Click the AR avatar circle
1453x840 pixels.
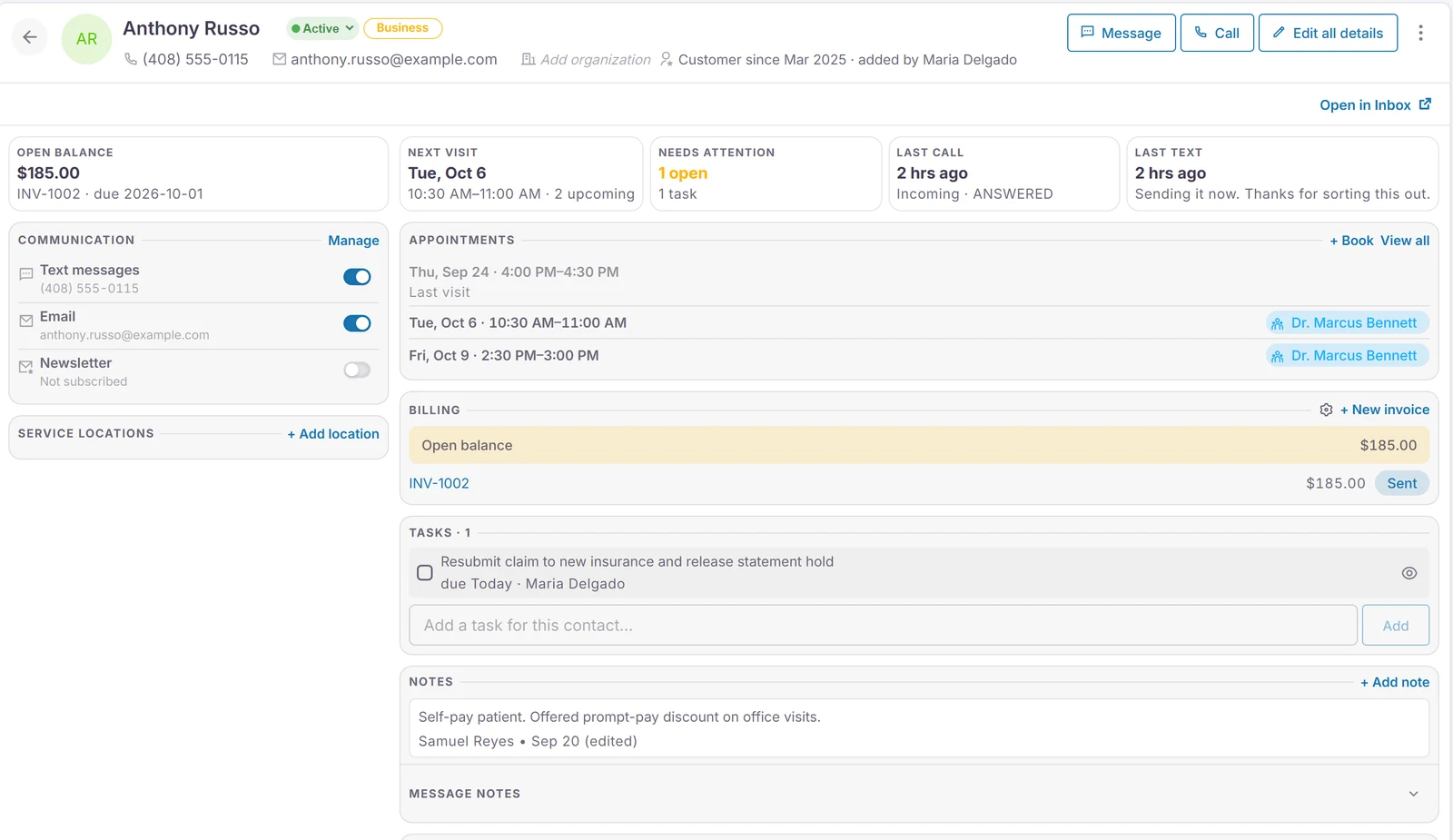tap(86, 39)
